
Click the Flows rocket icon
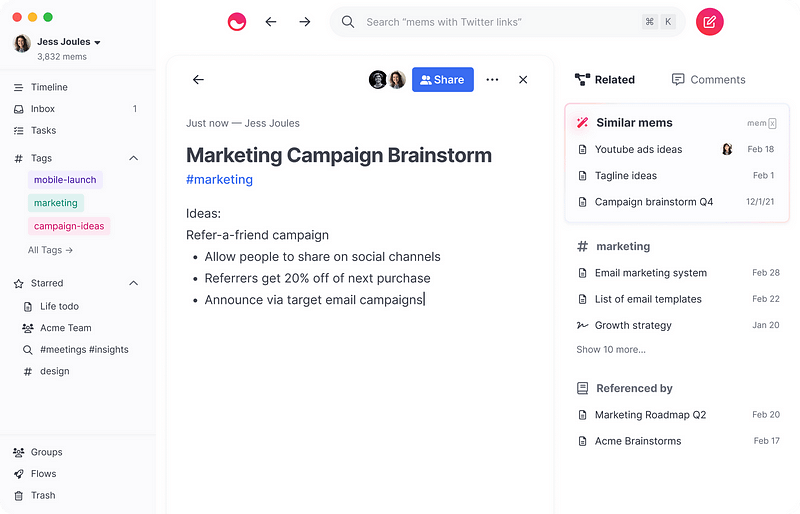18,474
